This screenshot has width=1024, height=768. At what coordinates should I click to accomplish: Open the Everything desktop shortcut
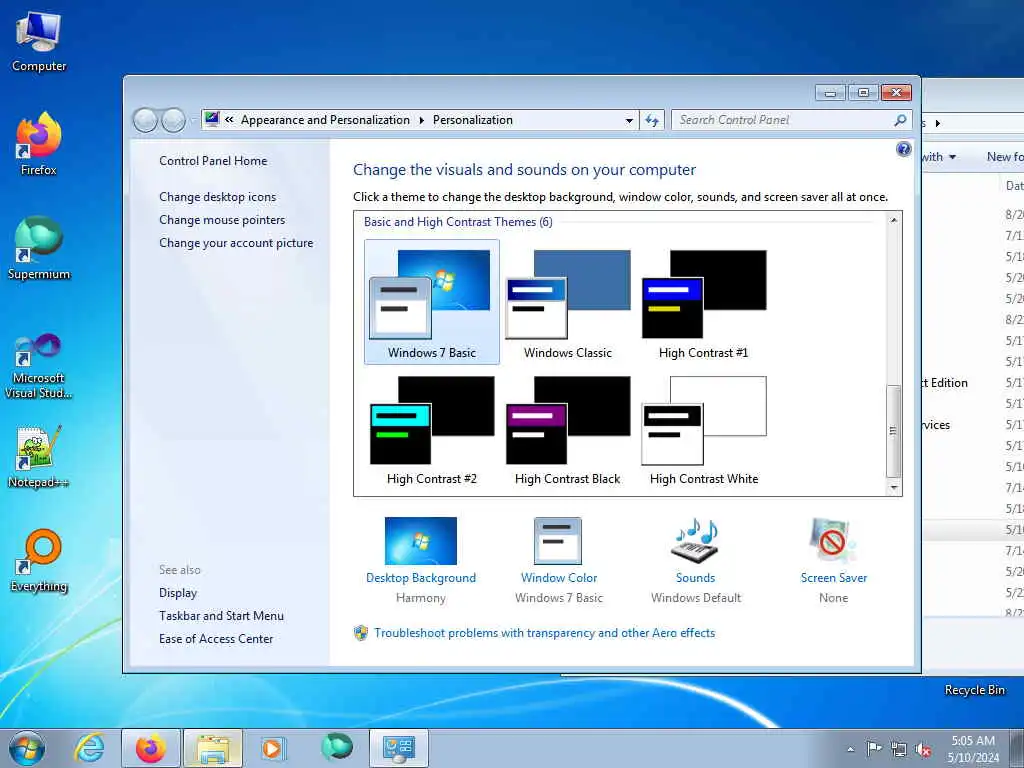click(39, 562)
